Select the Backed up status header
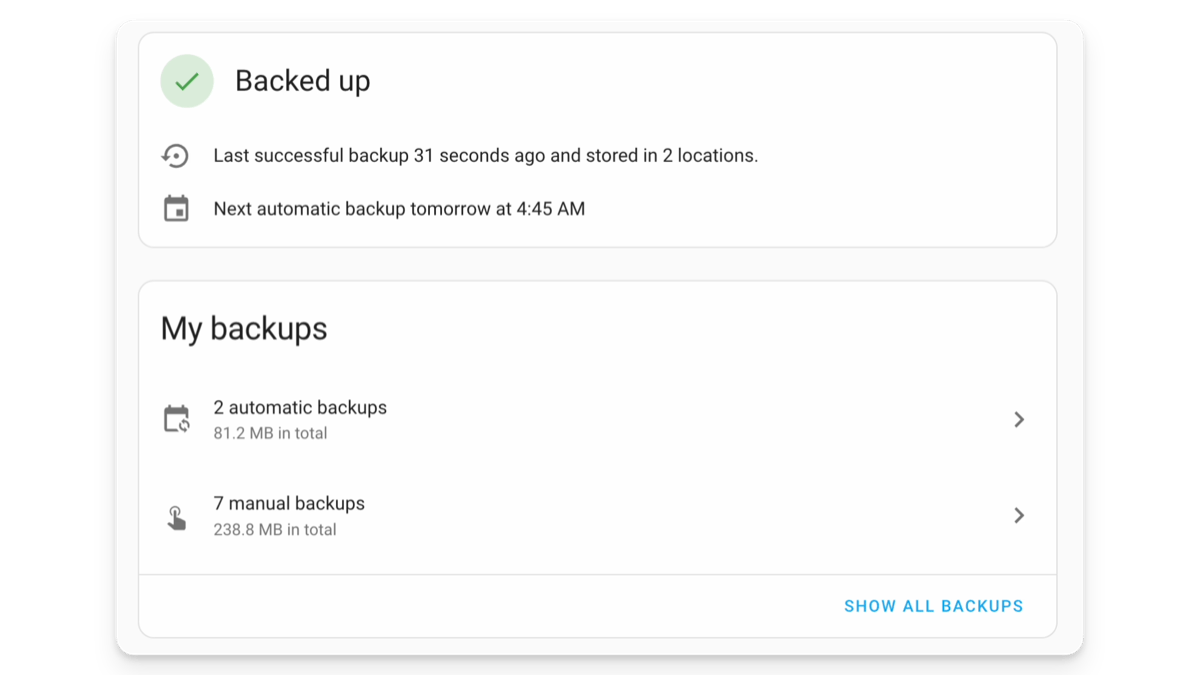This screenshot has width=1200, height=675. pos(303,81)
